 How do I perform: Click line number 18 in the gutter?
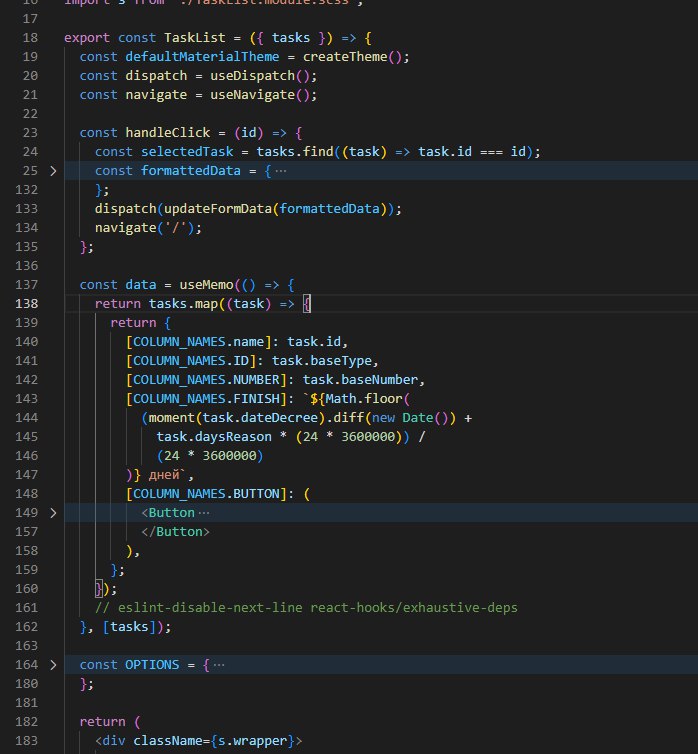point(30,38)
